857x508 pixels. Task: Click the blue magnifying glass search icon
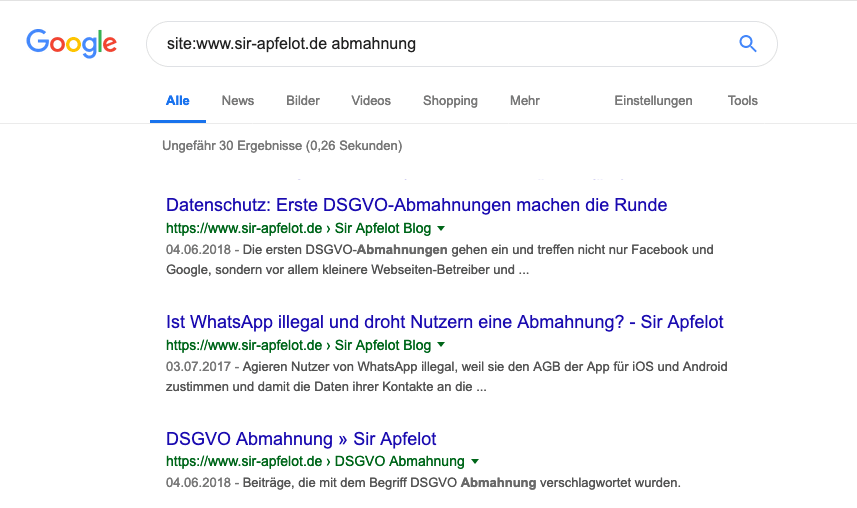747,44
